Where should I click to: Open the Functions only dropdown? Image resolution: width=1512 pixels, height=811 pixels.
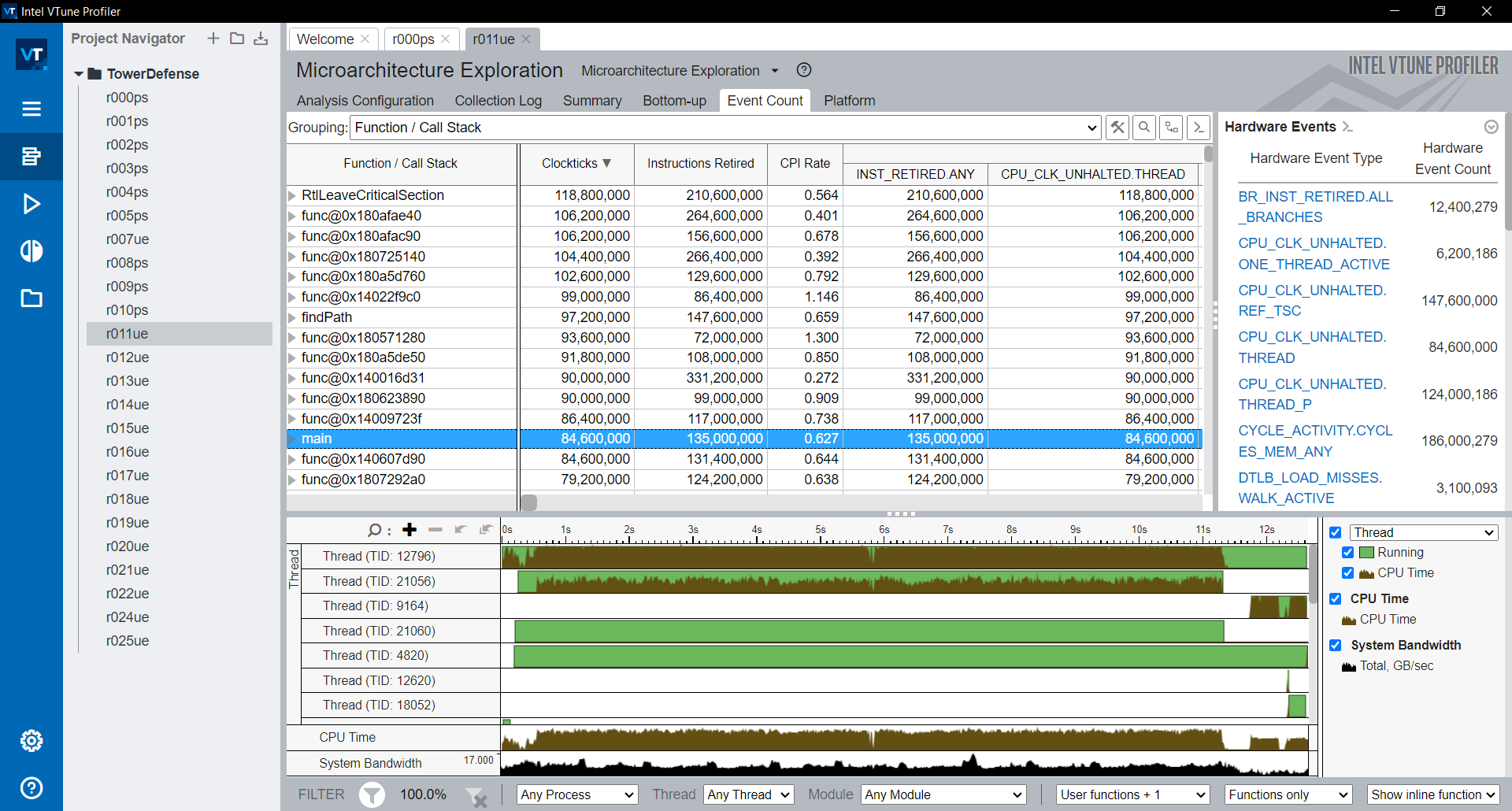(x=1288, y=794)
